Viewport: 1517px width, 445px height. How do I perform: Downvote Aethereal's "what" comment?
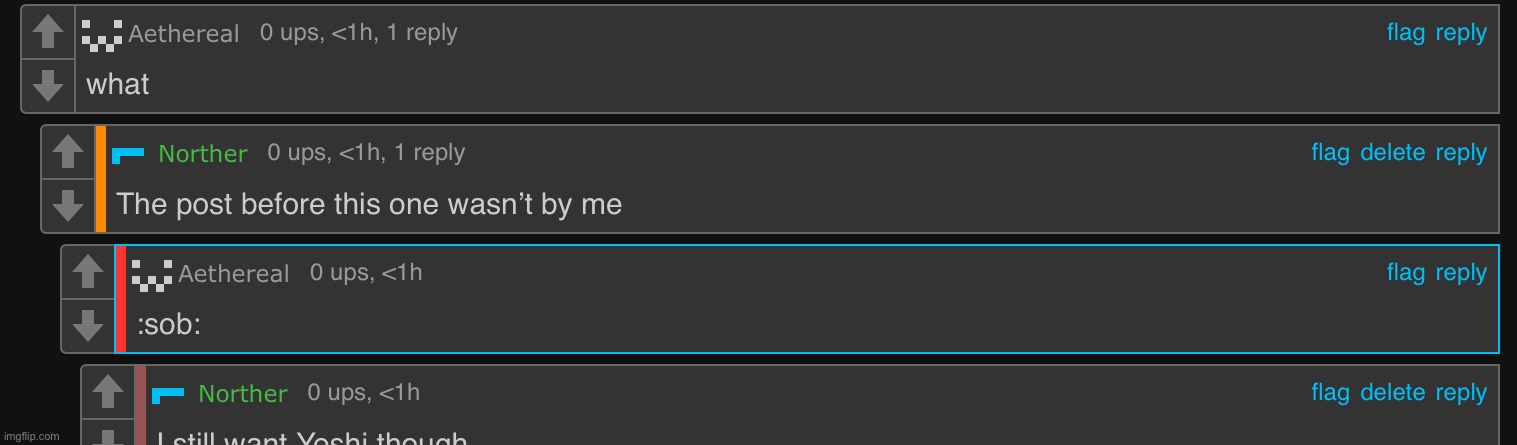pyautogui.click(x=48, y=86)
